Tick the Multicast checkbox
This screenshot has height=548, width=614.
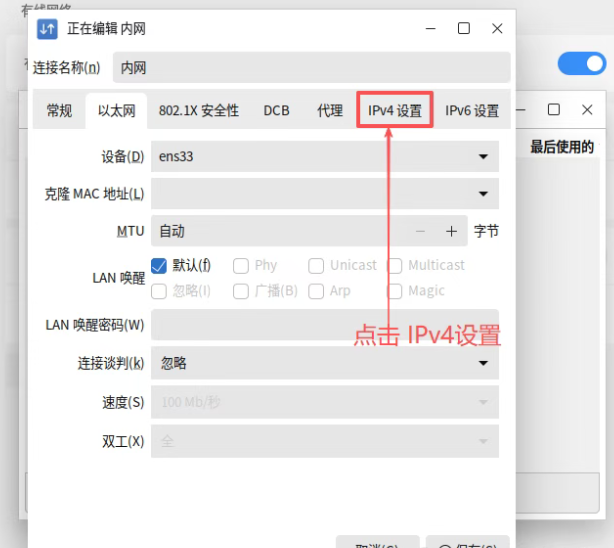(x=394, y=266)
